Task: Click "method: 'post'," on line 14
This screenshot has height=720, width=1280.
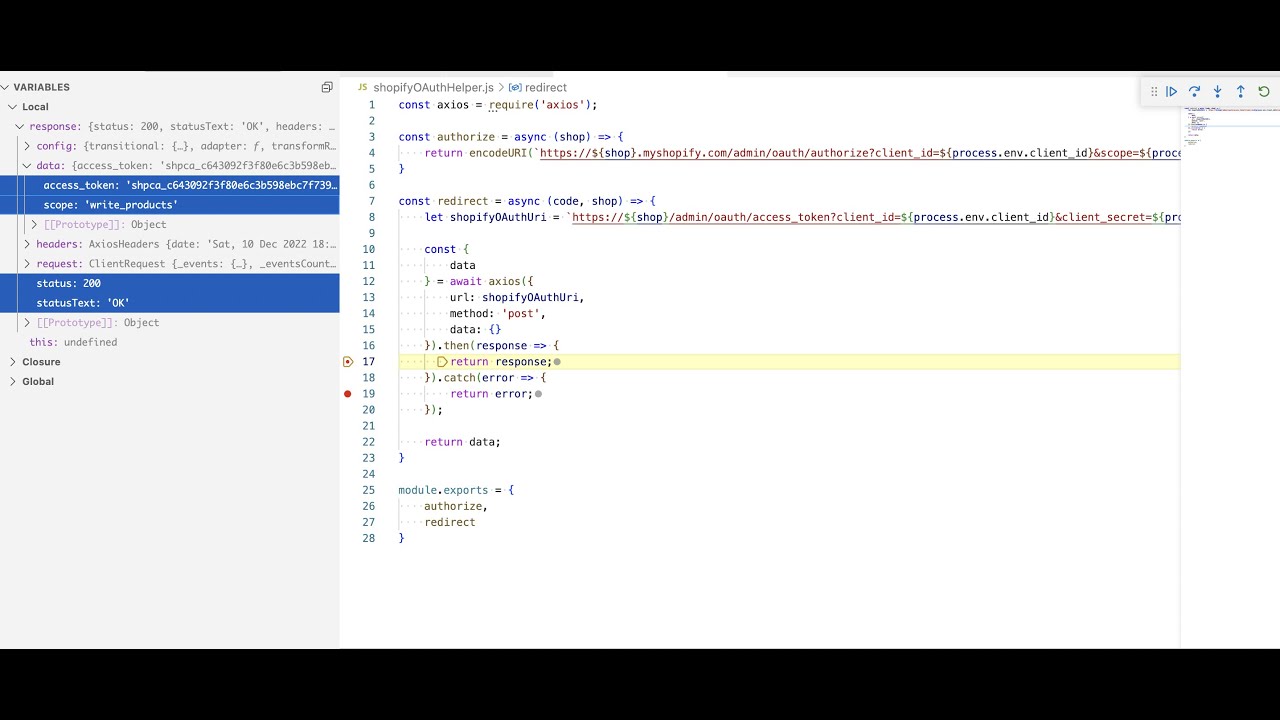Action: 498,314
